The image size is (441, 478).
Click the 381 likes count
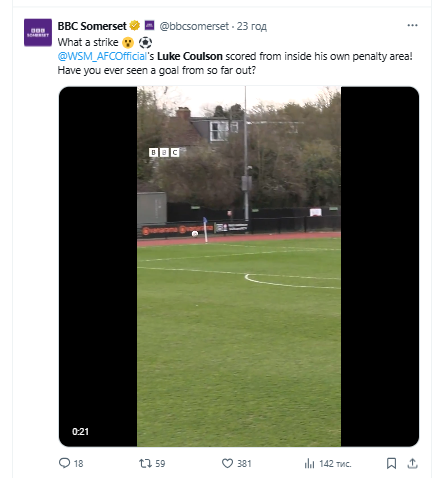click(244, 464)
